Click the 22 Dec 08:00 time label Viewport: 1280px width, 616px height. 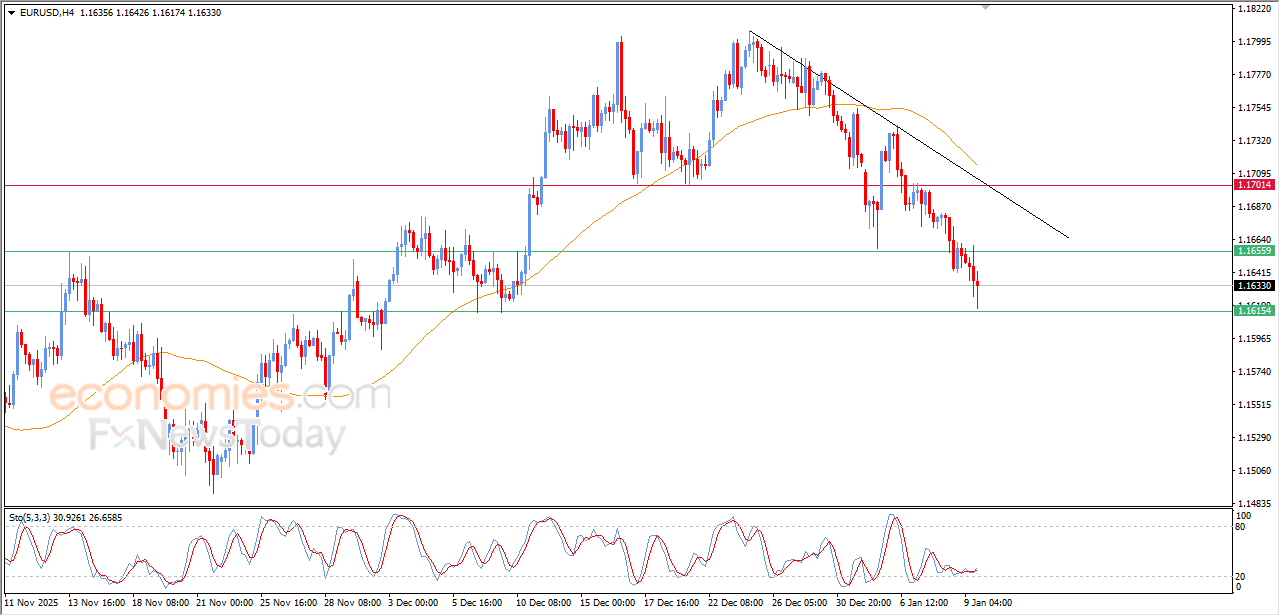click(735, 603)
